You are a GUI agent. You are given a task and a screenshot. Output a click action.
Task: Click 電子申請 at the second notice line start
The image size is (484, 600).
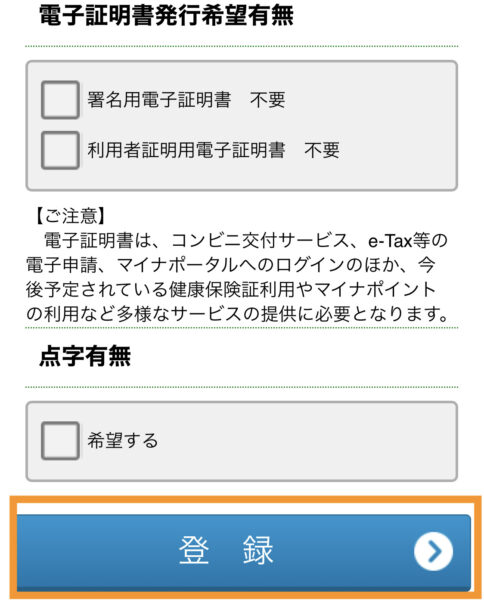62,265
